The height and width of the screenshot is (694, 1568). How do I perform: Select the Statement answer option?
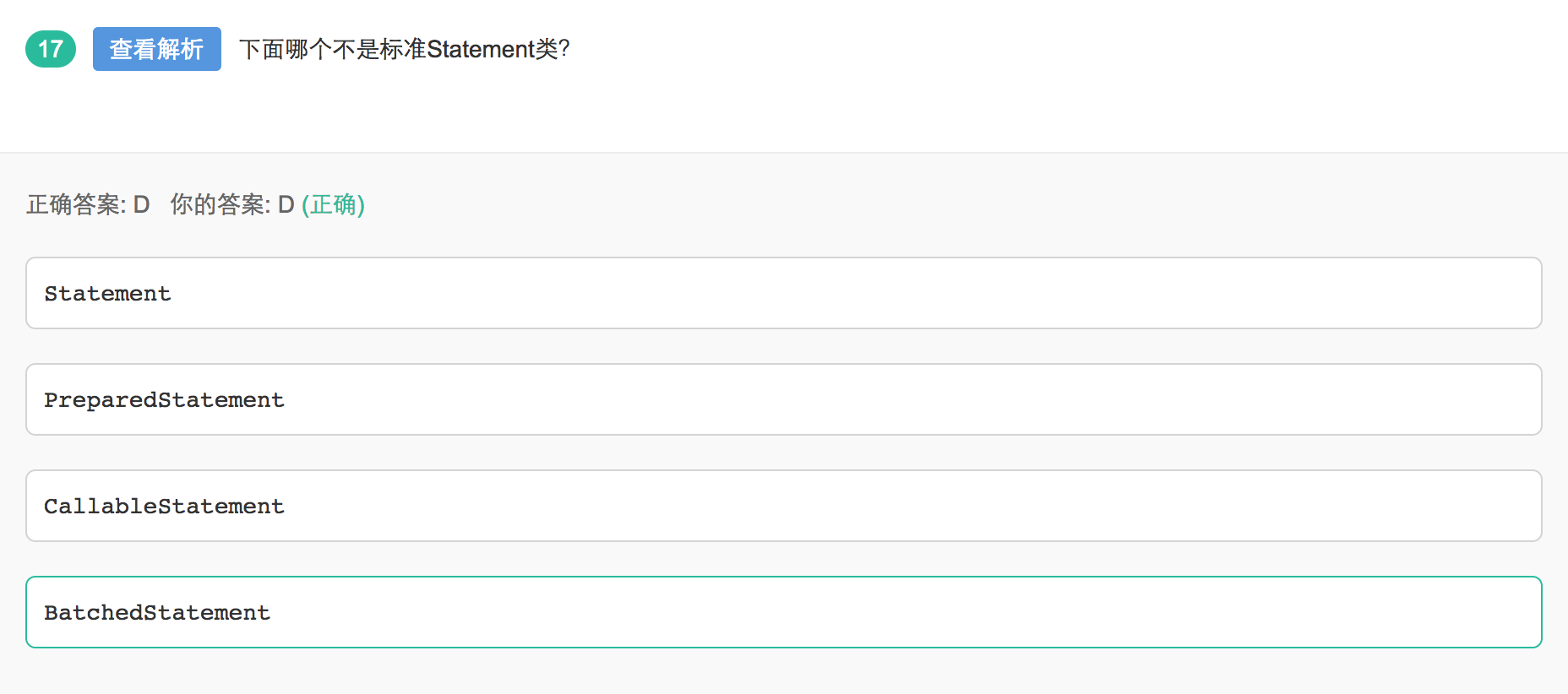click(x=783, y=293)
